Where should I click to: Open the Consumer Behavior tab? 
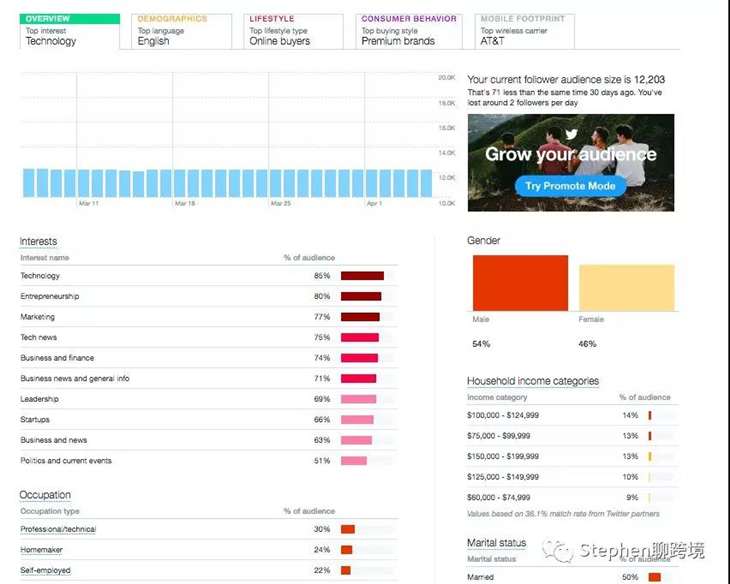[x=408, y=31]
